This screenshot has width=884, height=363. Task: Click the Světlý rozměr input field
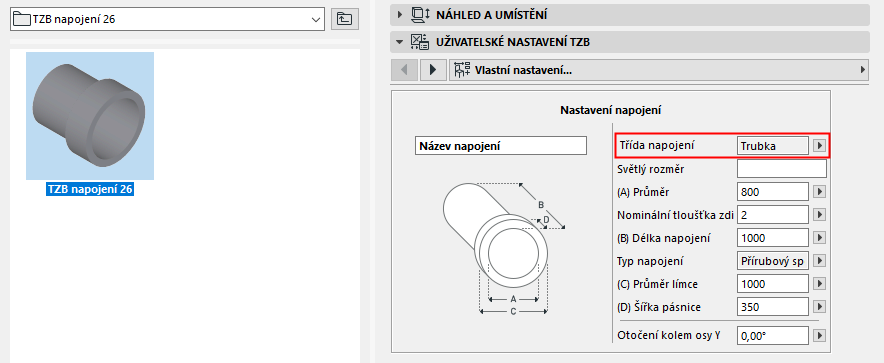pos(781,169)
